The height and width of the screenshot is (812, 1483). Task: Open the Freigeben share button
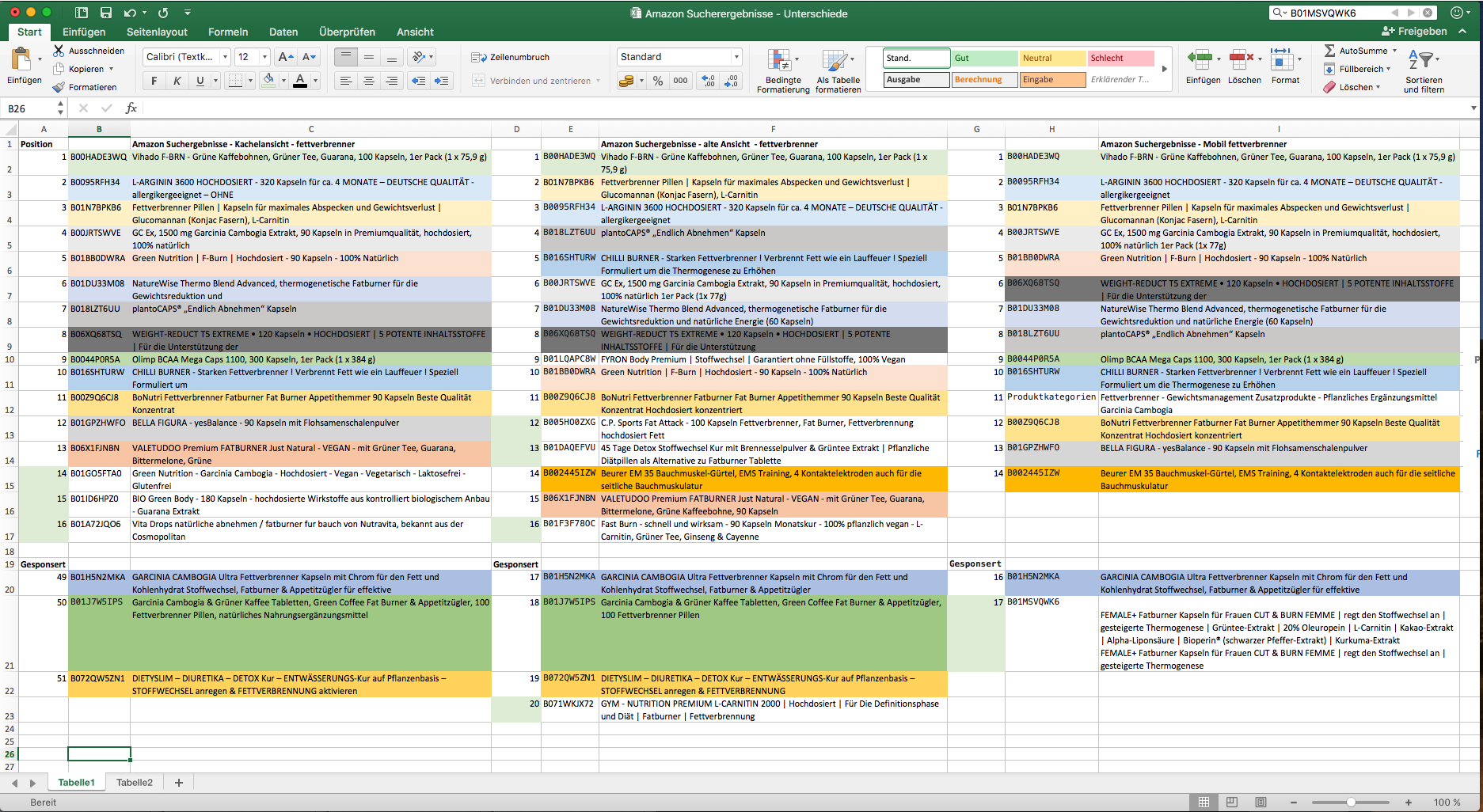(x=1415, y=32)
